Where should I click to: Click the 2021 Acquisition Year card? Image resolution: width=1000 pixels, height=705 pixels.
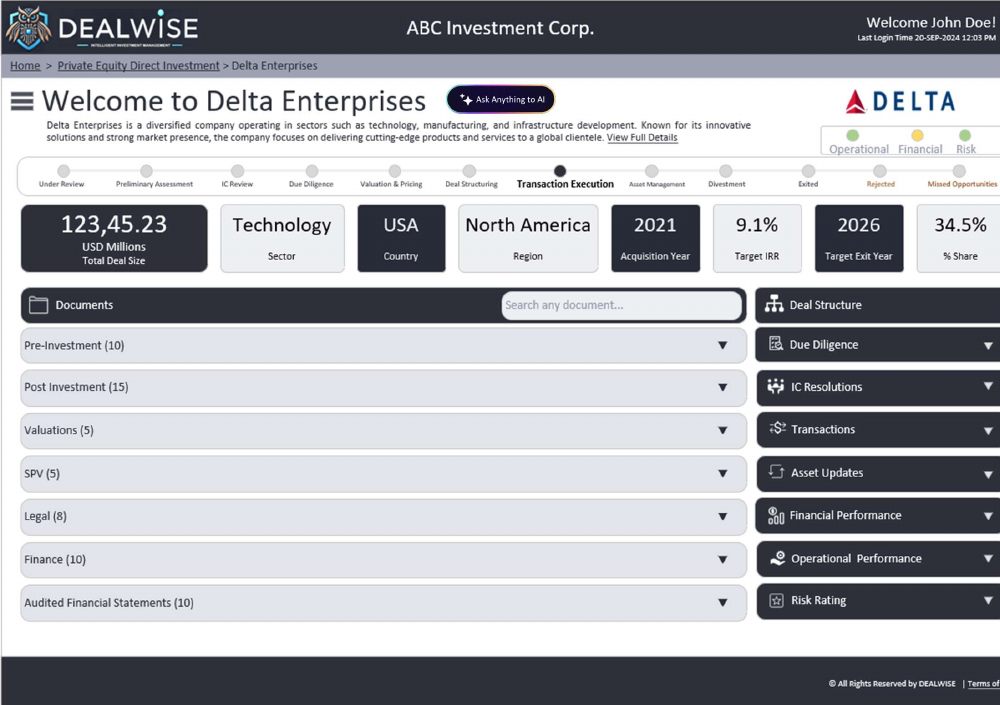[x=656, y=239]
